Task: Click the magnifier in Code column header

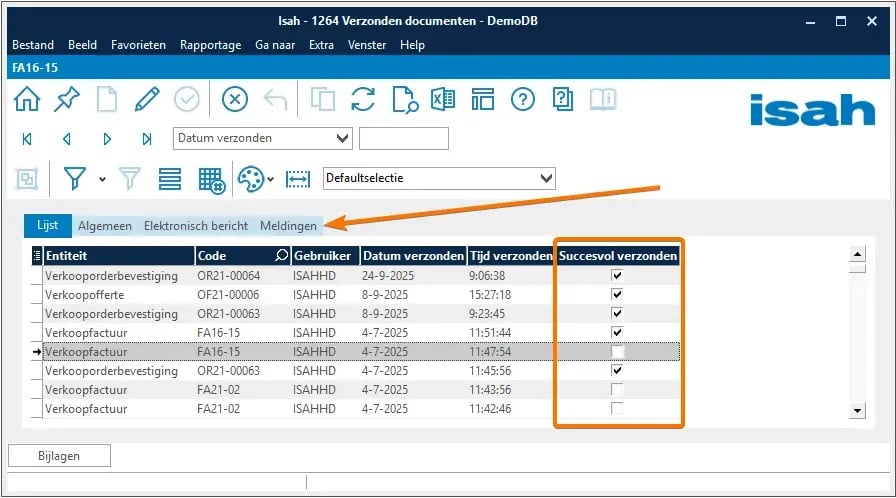Action: [x=282, y=255]
